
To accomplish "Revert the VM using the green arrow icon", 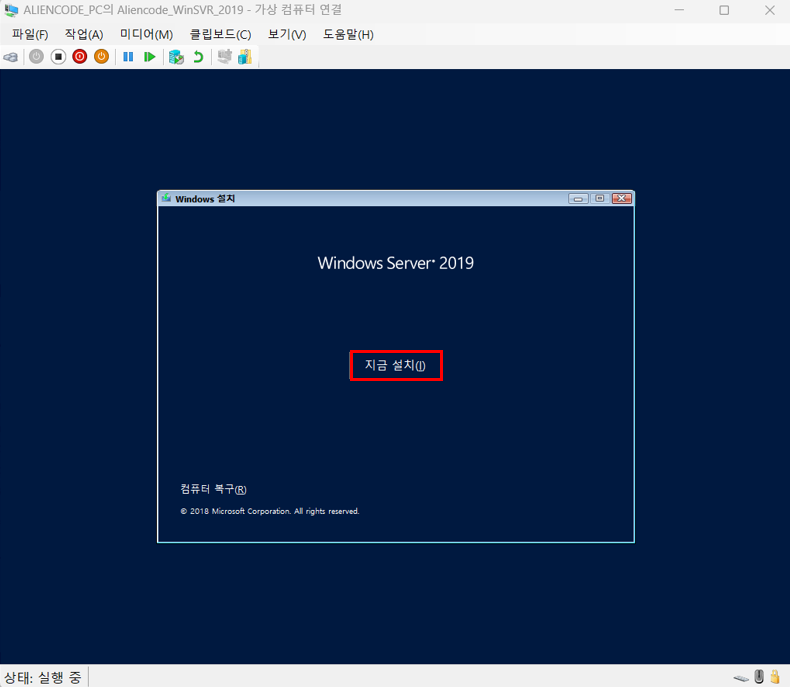I will point(198,57).
